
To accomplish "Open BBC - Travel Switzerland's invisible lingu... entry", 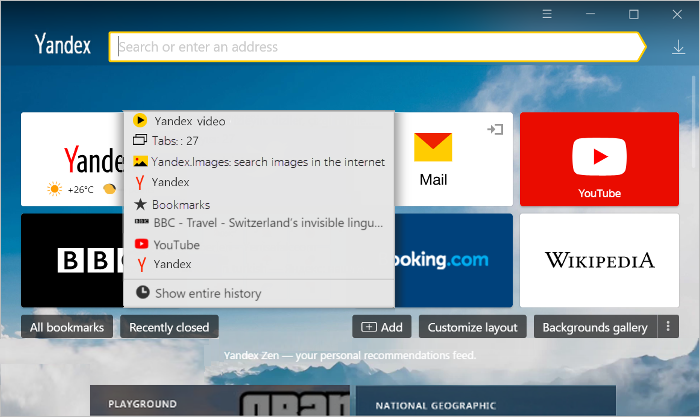I will [259, 222].
